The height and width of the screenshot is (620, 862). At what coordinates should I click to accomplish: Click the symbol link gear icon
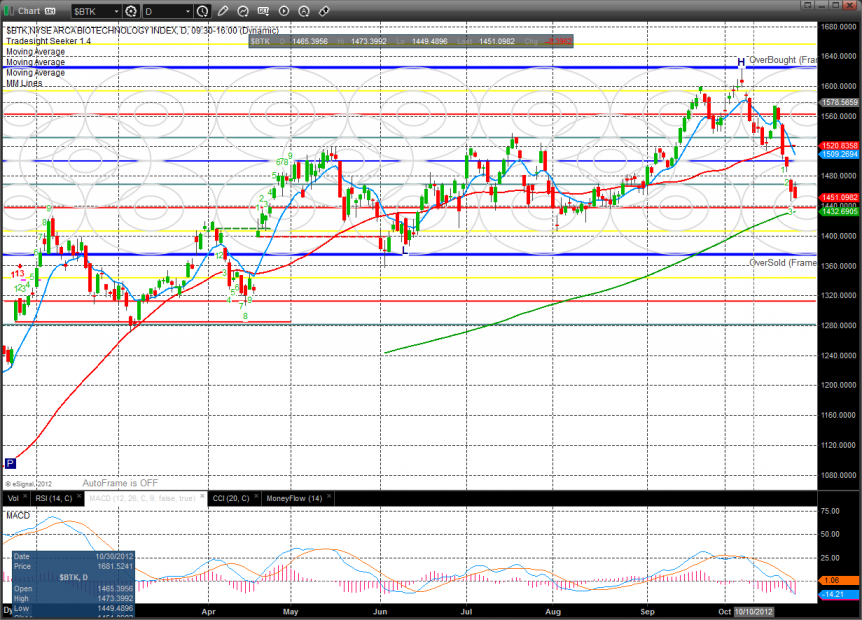(131, 12)
